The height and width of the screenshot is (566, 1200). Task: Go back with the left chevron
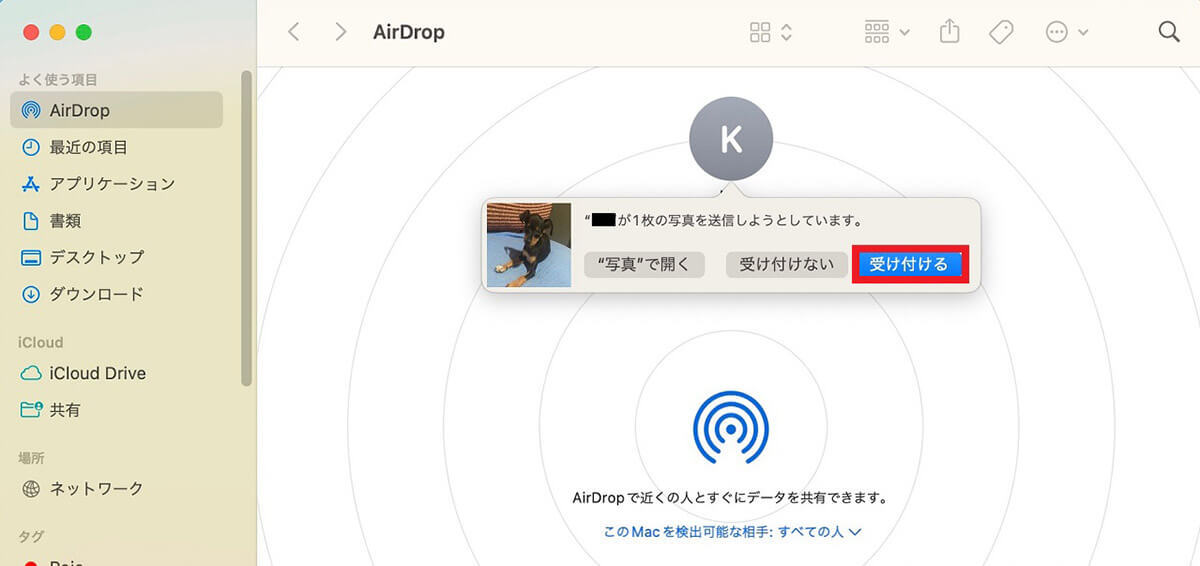tap(293, 32)
